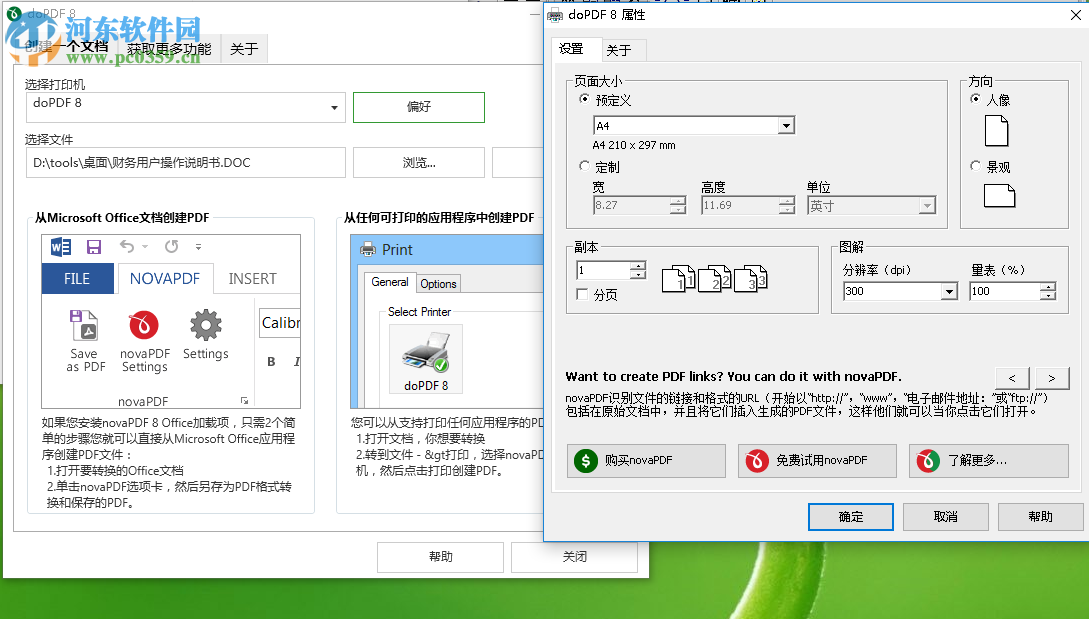Viewport: 1089px width, 619px height.
Task: Switch to the 关于 tab in the properties dialog
Action: (622, 49)
